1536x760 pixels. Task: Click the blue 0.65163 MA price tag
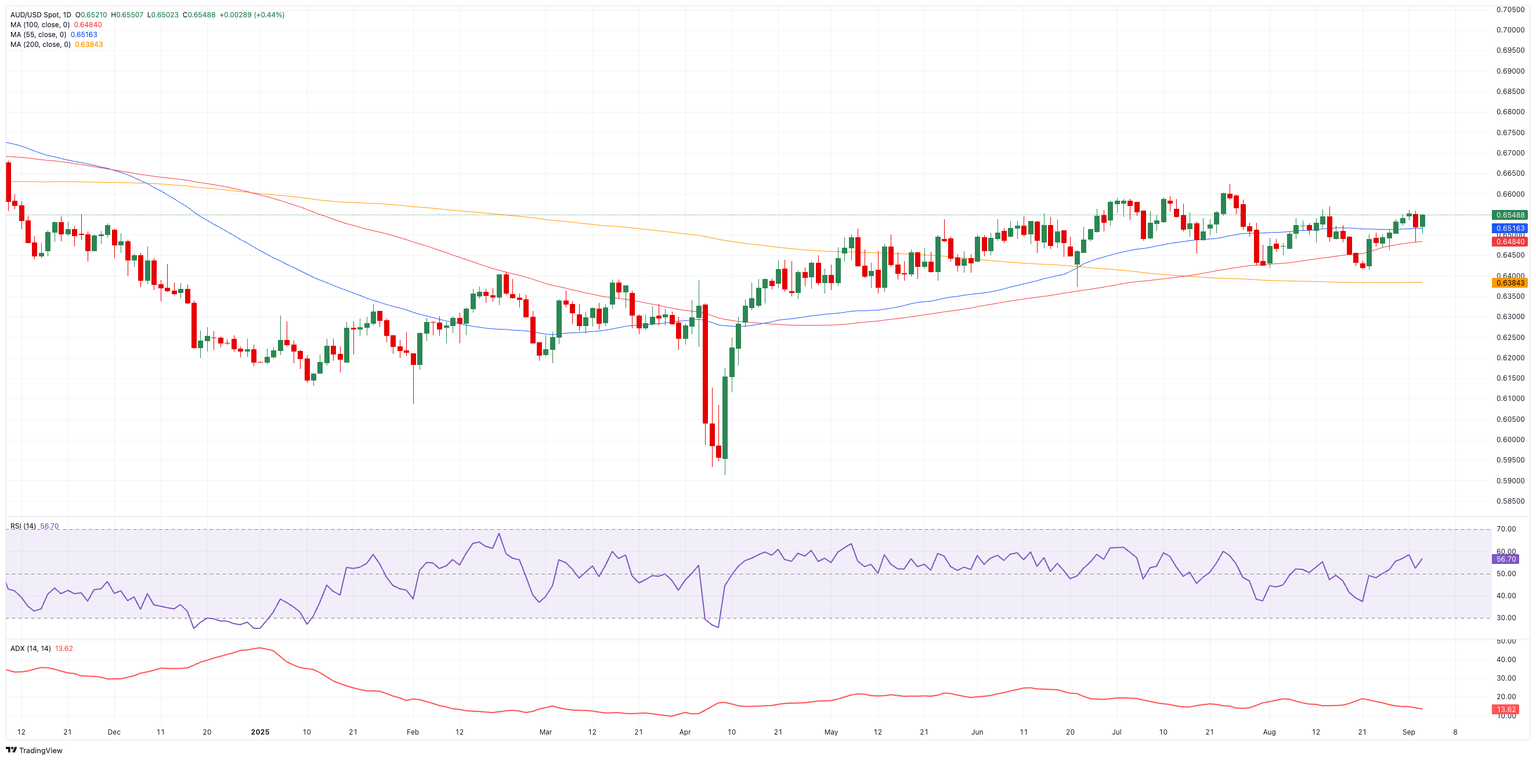pyautogui.click(x=1509, y=229)
